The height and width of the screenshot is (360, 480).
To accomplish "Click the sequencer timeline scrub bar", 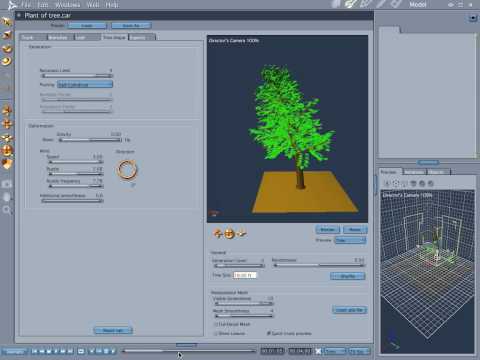I will pyautogui.click(x=189, y=351).
